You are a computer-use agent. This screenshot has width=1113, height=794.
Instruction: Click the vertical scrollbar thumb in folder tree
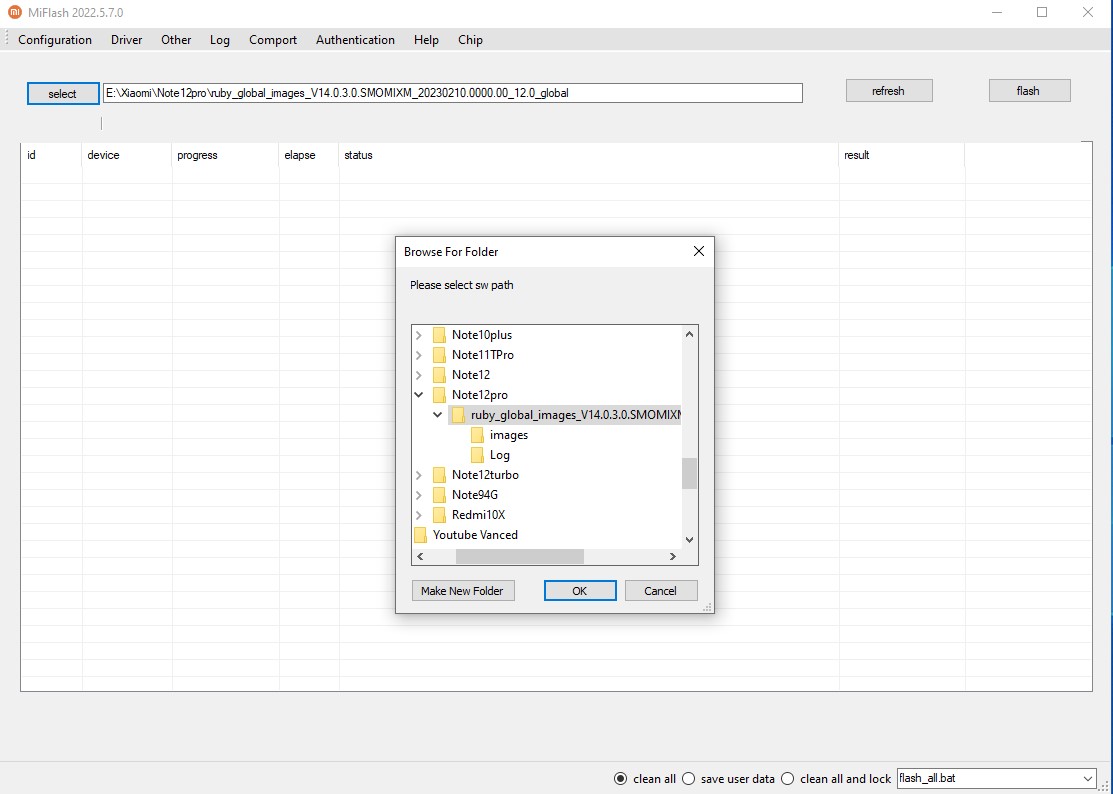click(689, 473)
